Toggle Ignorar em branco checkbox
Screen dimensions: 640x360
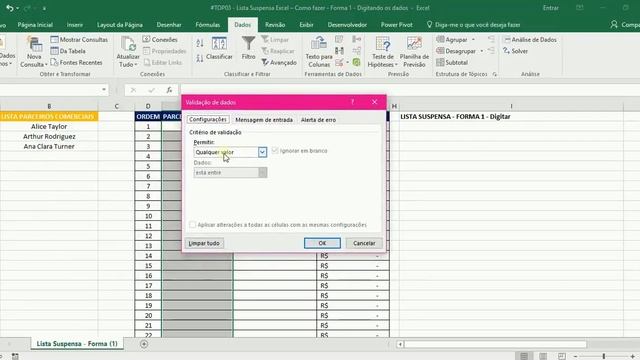pyautogui.click(x=275, y=151)
